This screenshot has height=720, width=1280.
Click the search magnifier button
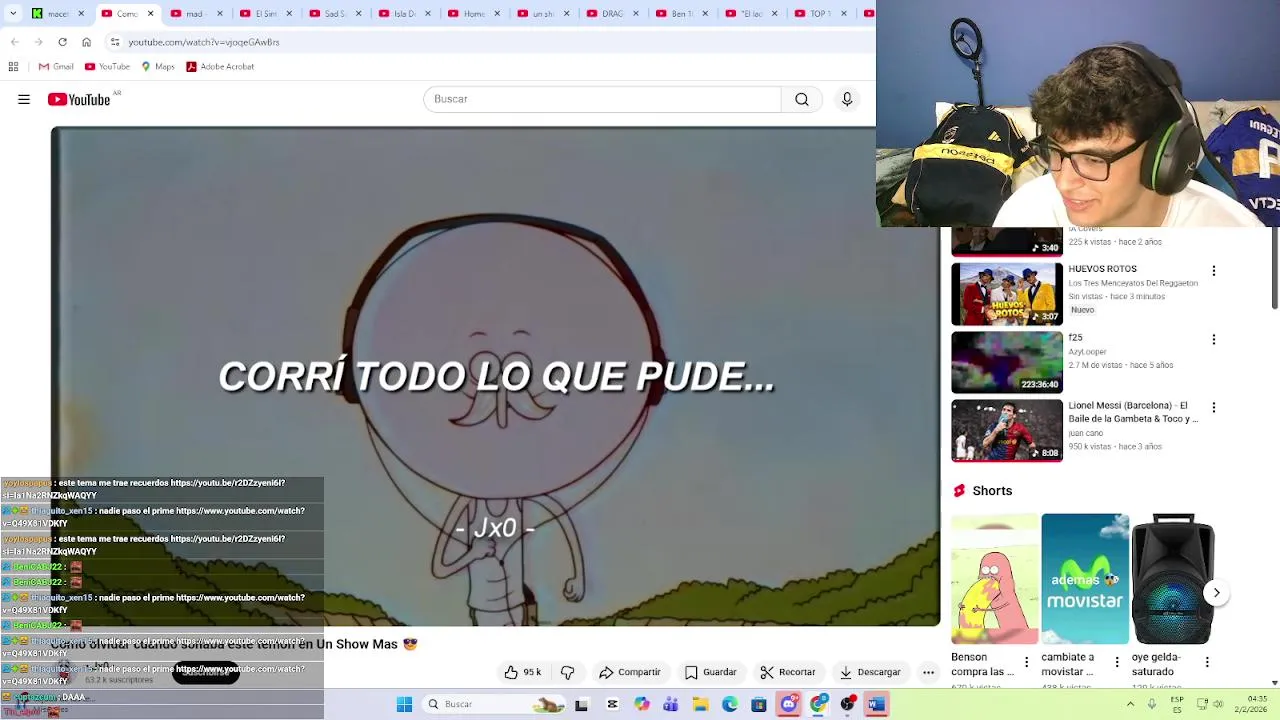click(x=802, y=99)
